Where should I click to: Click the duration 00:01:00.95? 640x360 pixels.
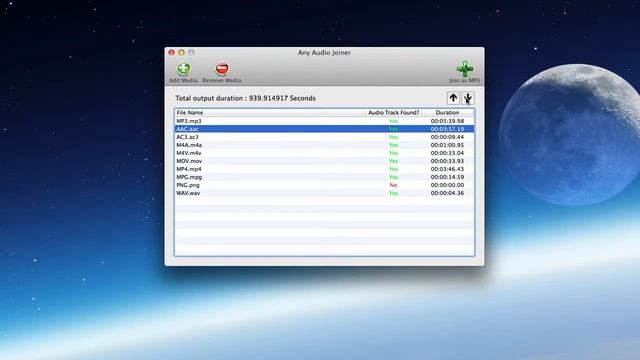pyautogui.click(x=447, y=145)
